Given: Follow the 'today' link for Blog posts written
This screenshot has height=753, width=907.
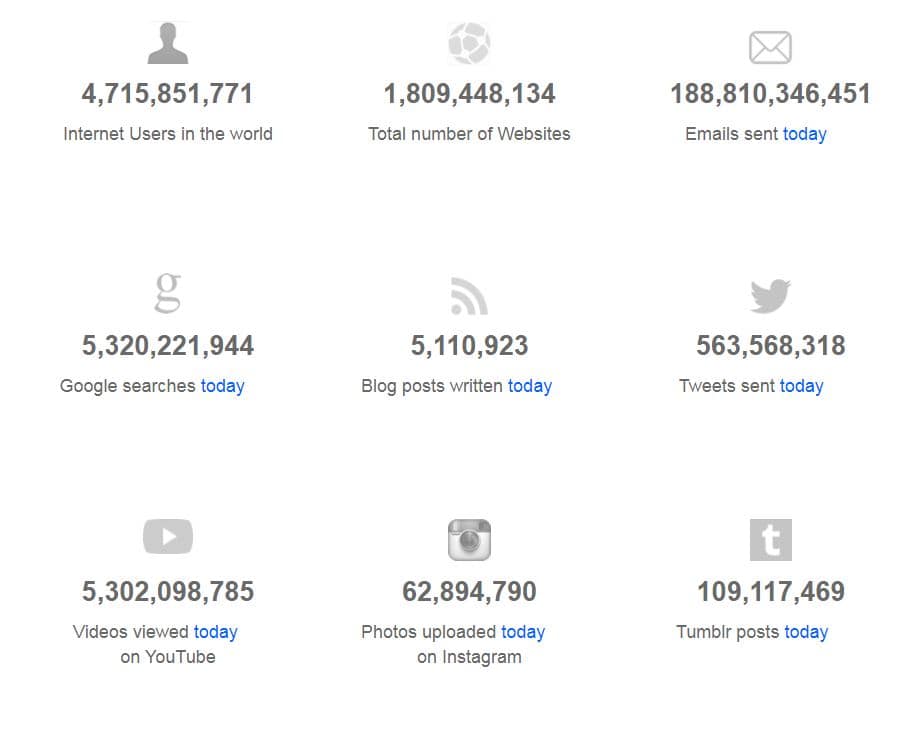Looking at the screenshot, I should 530,386.
